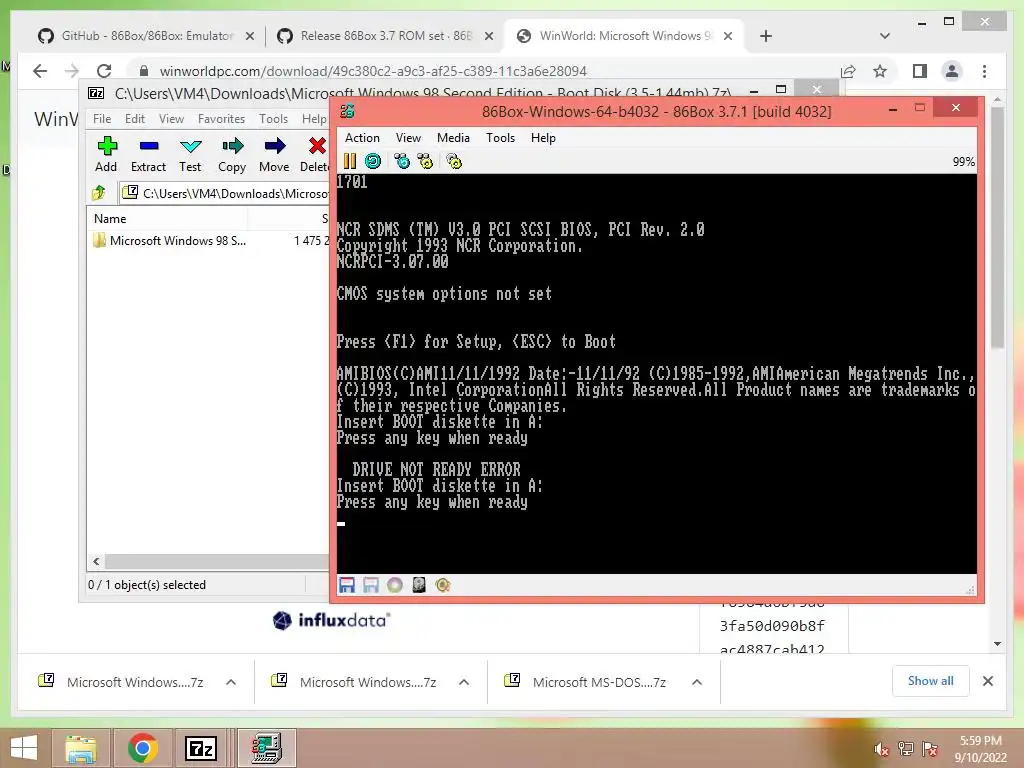
Task: Close the GitHub 86Box/86Box tab
Action: click(249, 36)
